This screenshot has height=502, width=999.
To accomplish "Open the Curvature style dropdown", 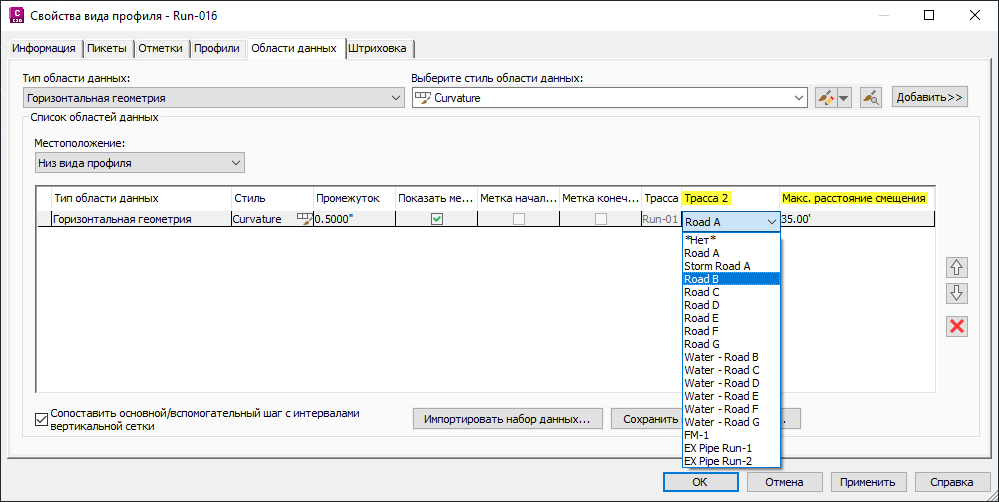I will [610, 98].
